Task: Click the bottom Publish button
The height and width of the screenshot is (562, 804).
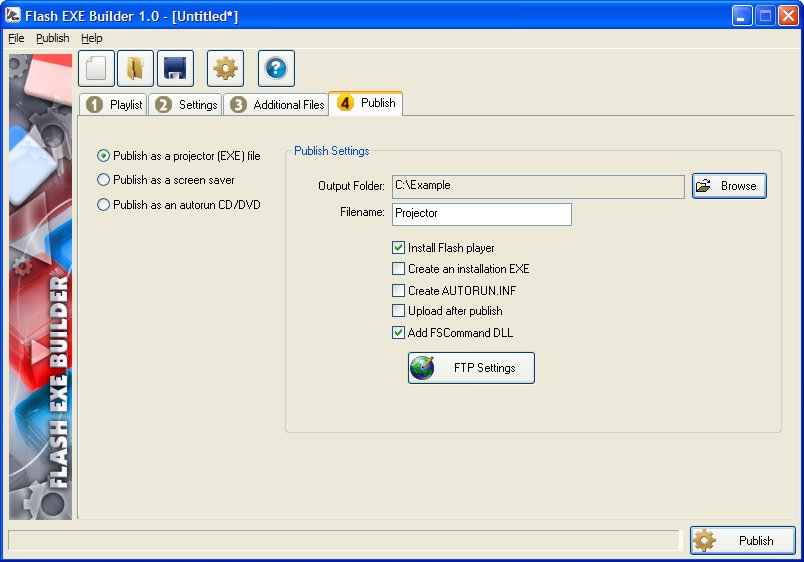Action: point(742,540)
